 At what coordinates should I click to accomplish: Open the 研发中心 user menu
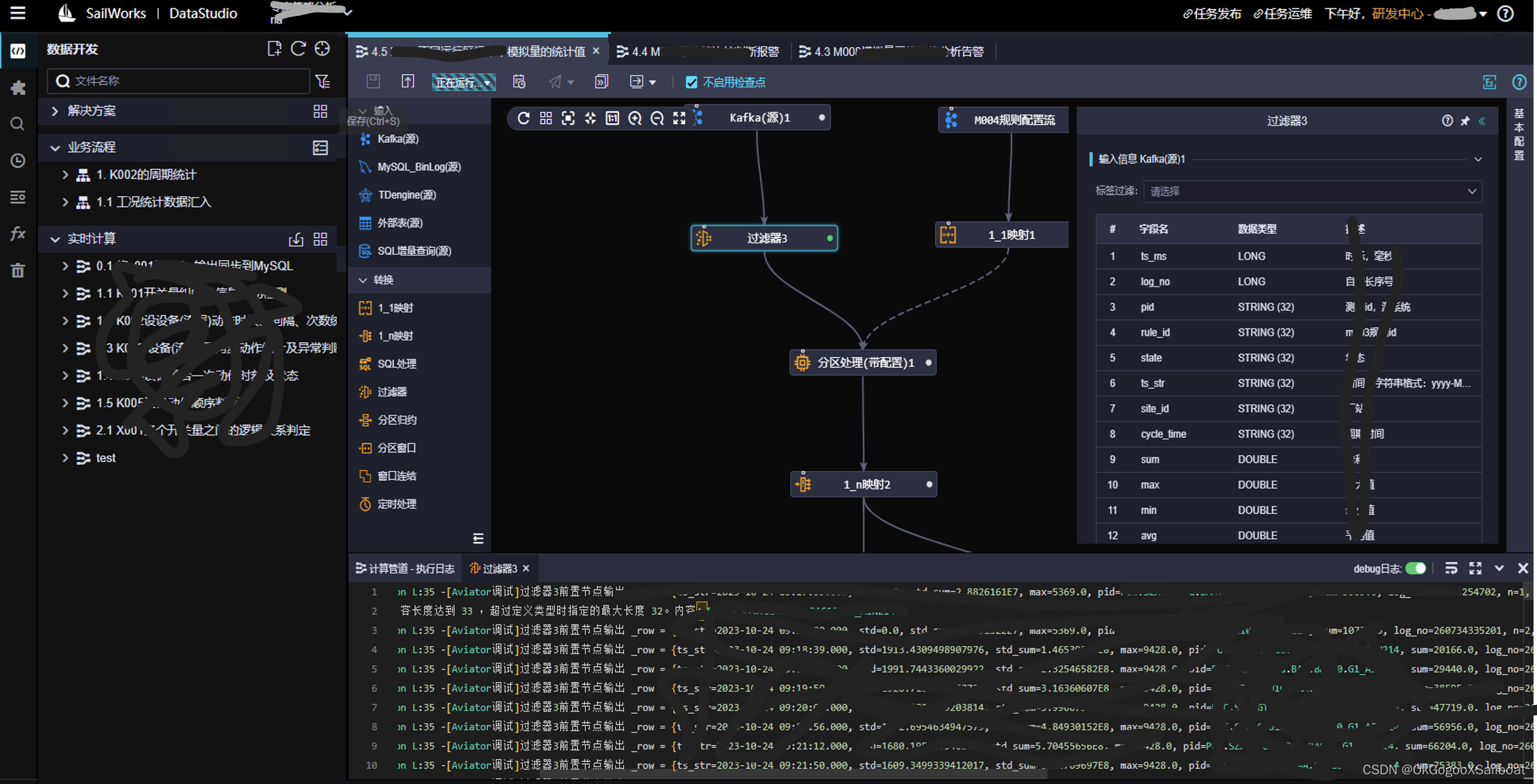(1429, 13)
